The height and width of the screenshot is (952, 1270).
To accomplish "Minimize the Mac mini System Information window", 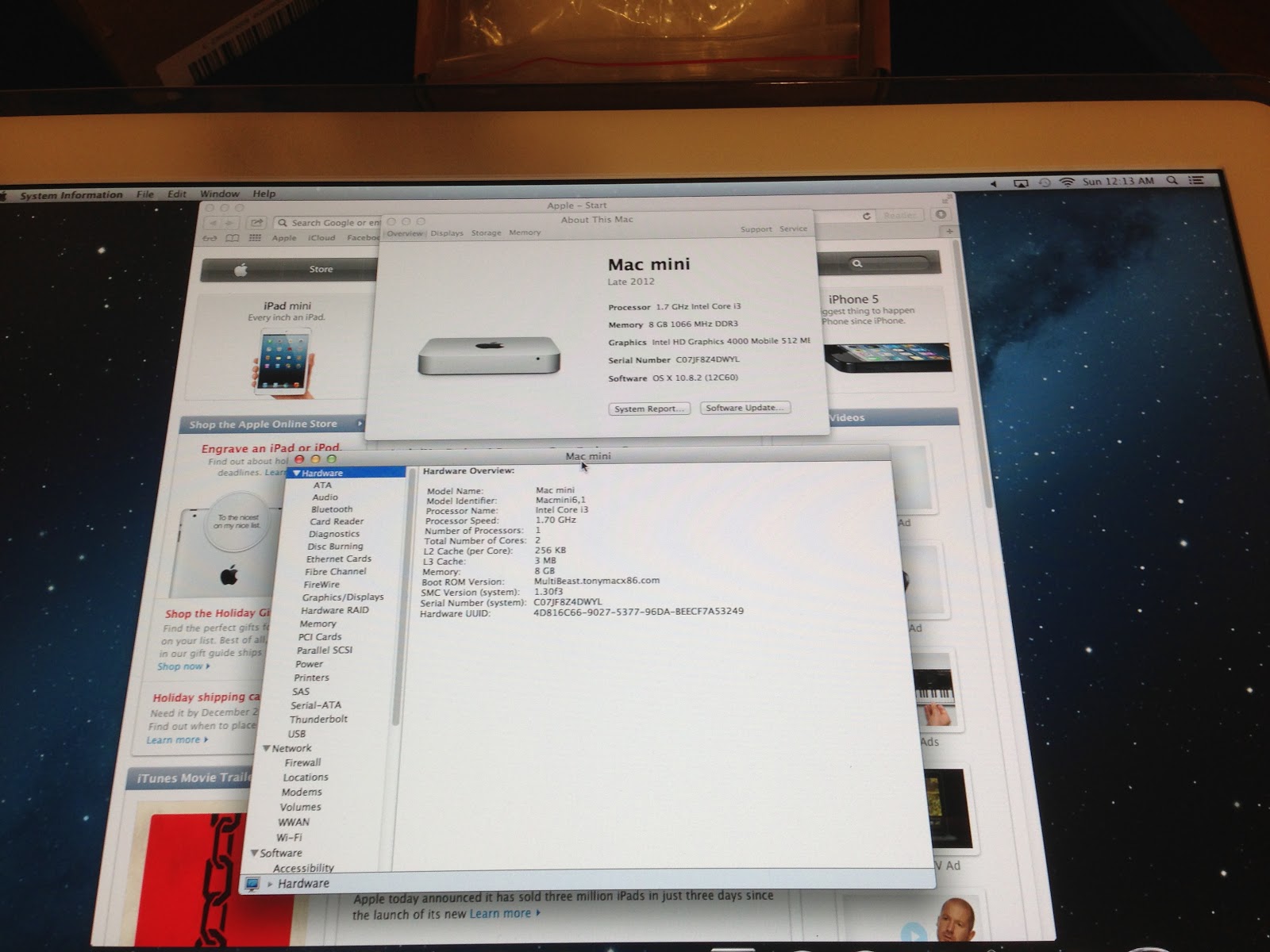I will pos(315,459).
